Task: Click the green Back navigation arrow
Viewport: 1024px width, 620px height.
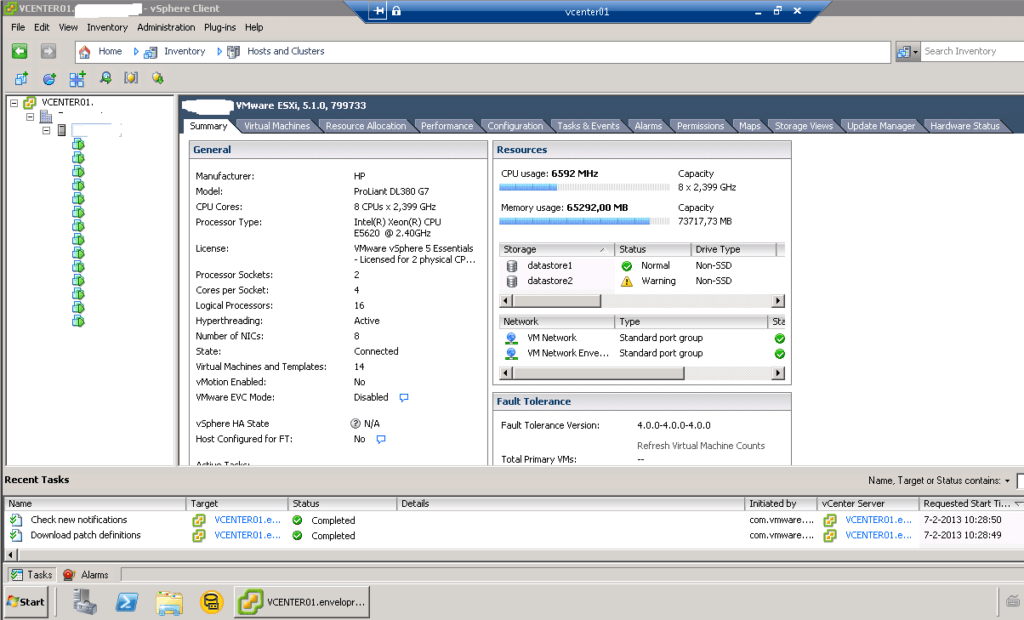Action: pos(20,51)
